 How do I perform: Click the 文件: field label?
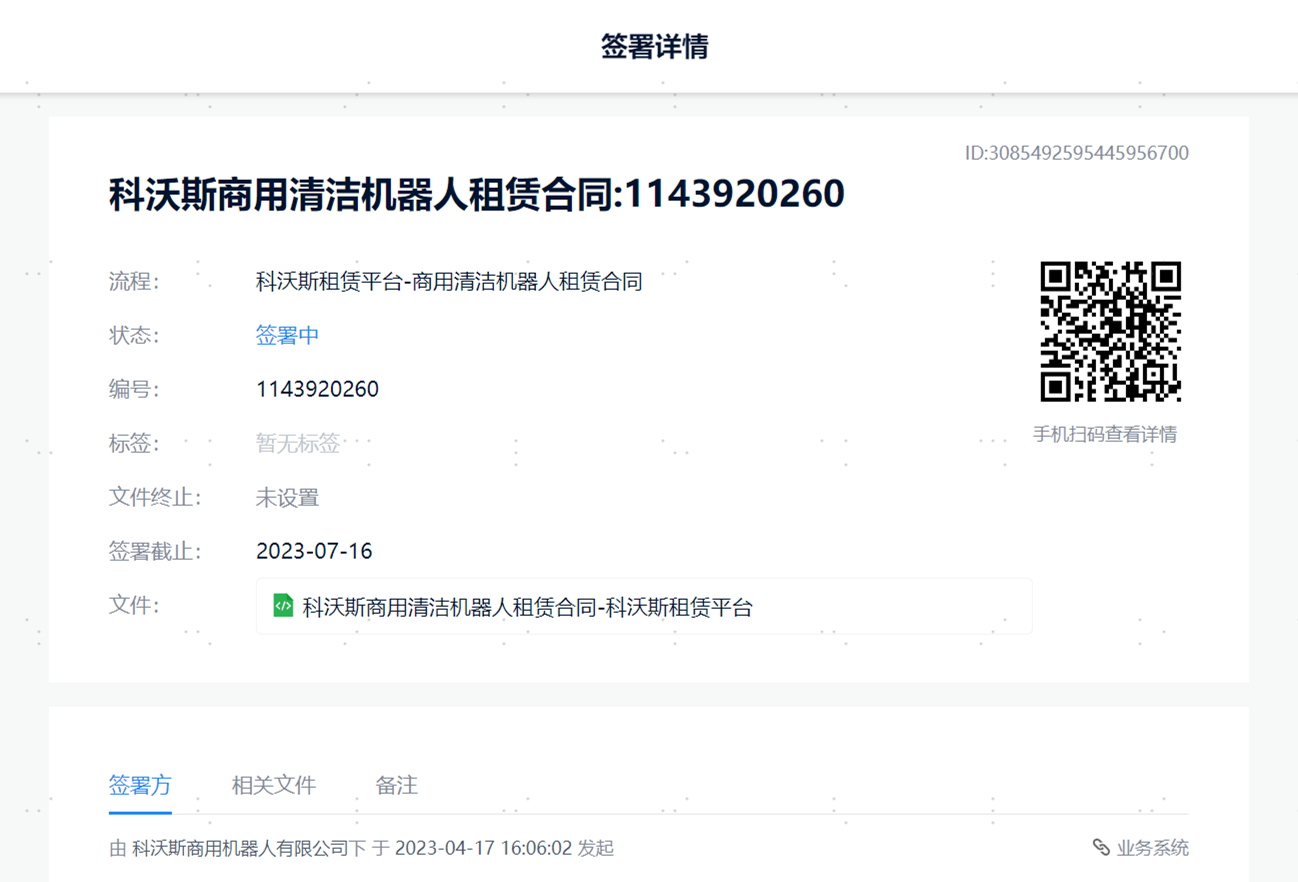tap(135, 605)
